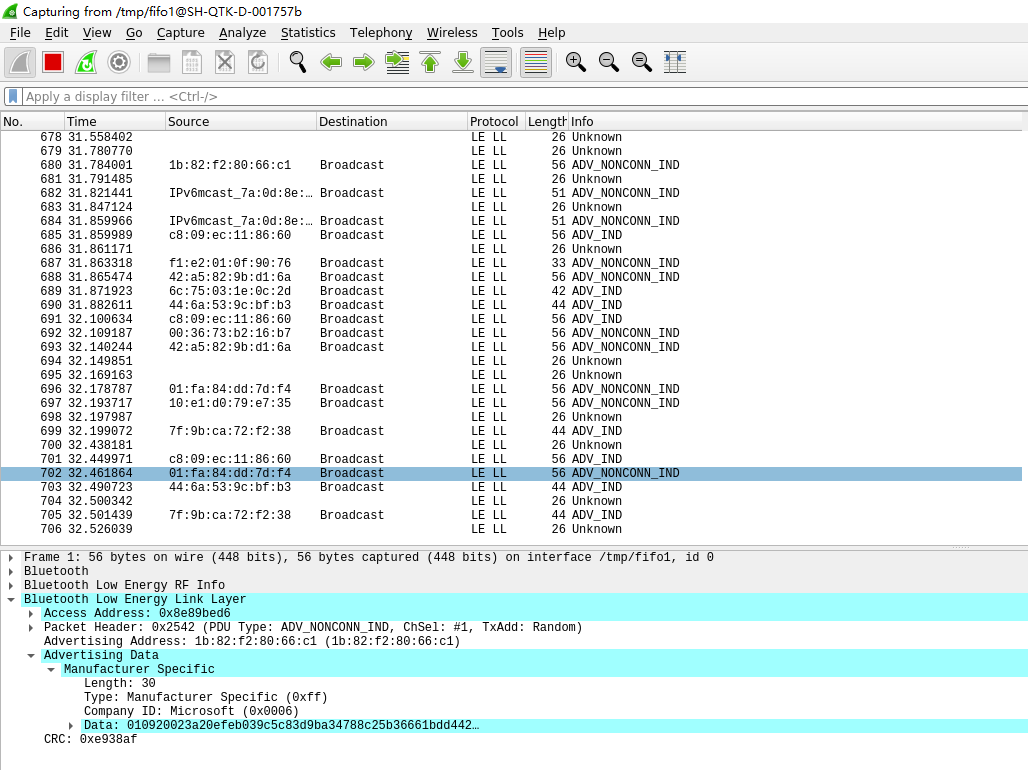The image size is (1028, 770).
Task: Expand the Data field node
Action: 71,725
